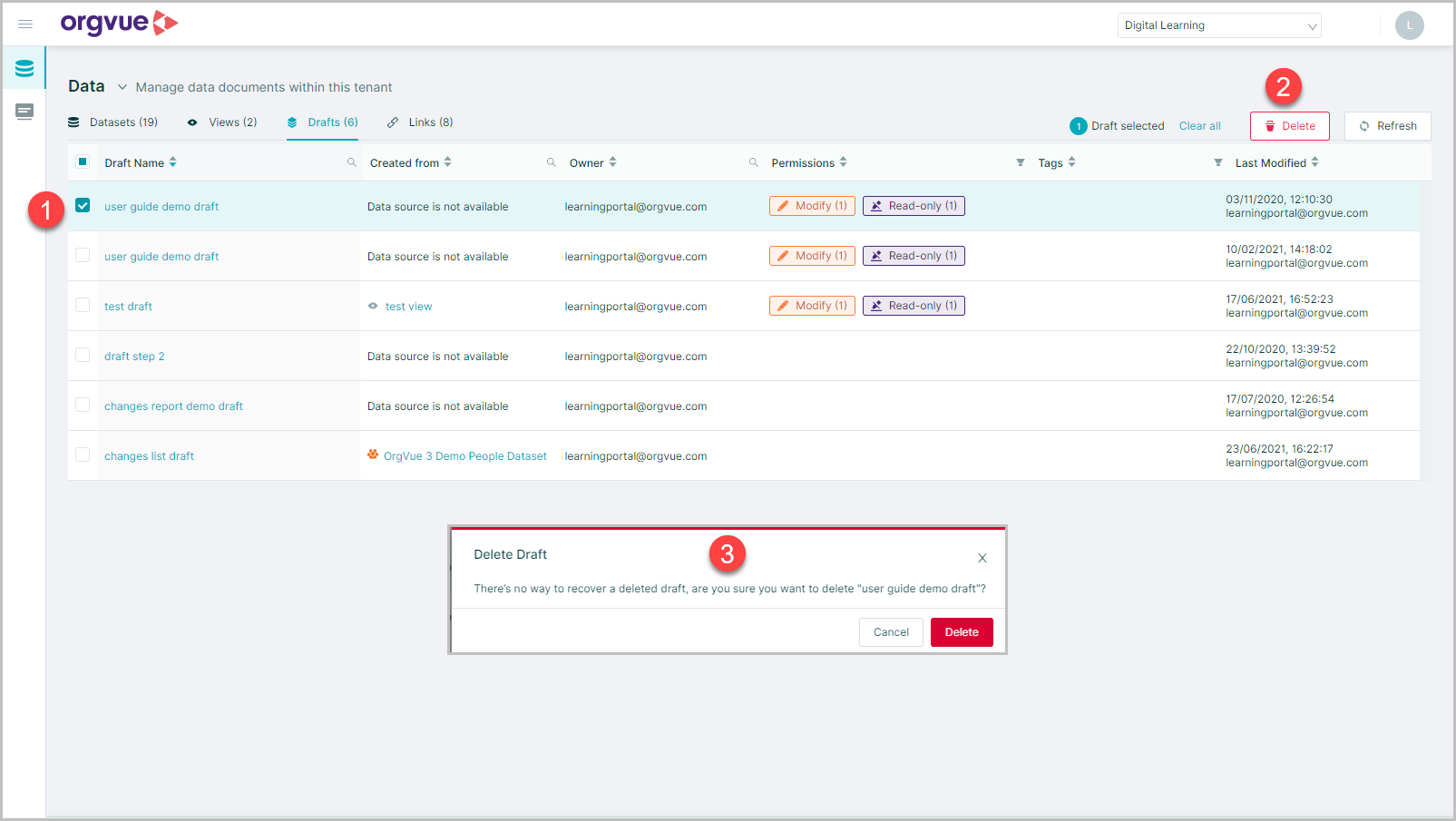Open OrgVue 3 Demo People Dataset link

pyautogui.click(x=464, y=456)
